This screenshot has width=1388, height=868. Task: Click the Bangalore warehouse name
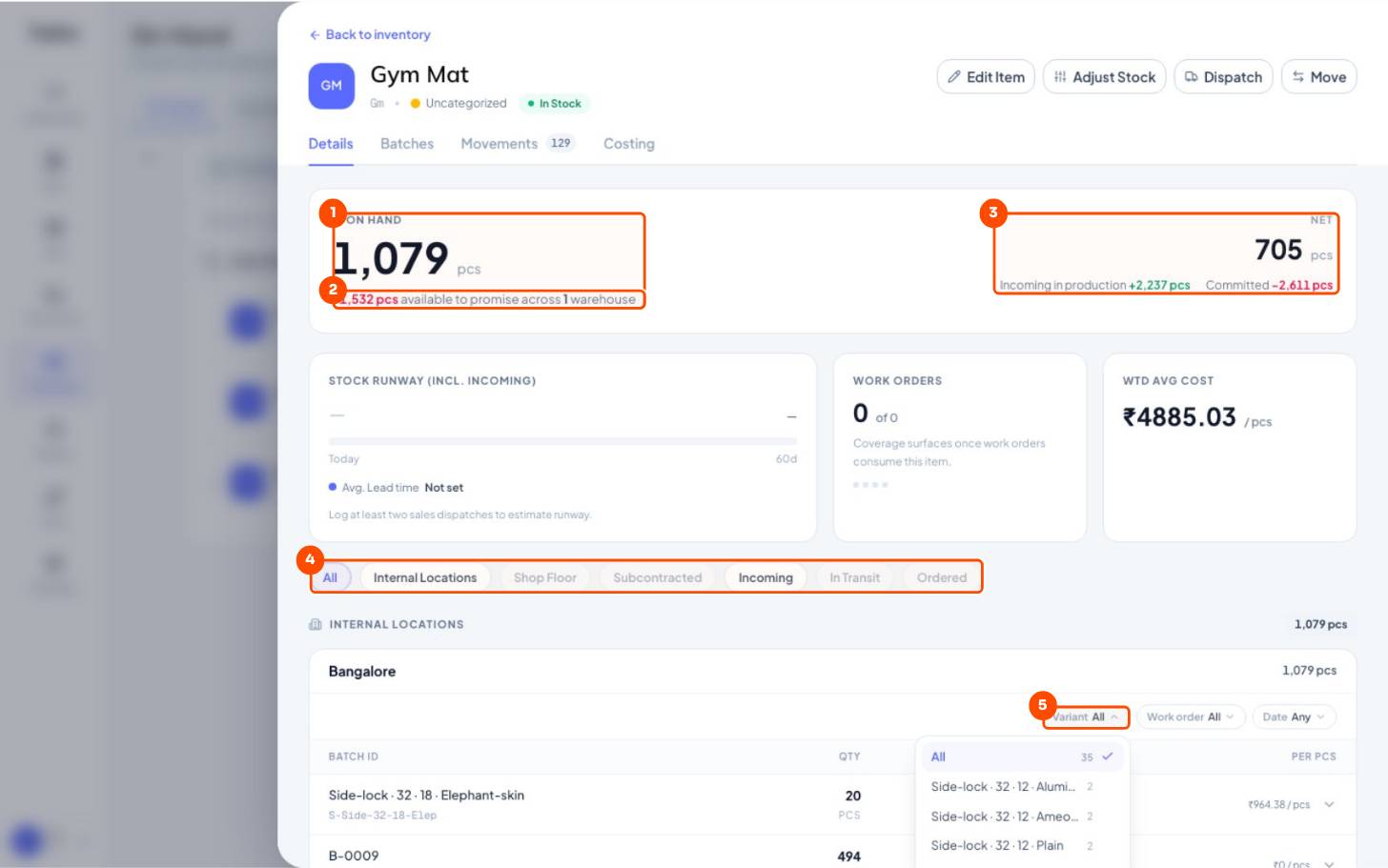pyautogui.click(x=362, y=672)
